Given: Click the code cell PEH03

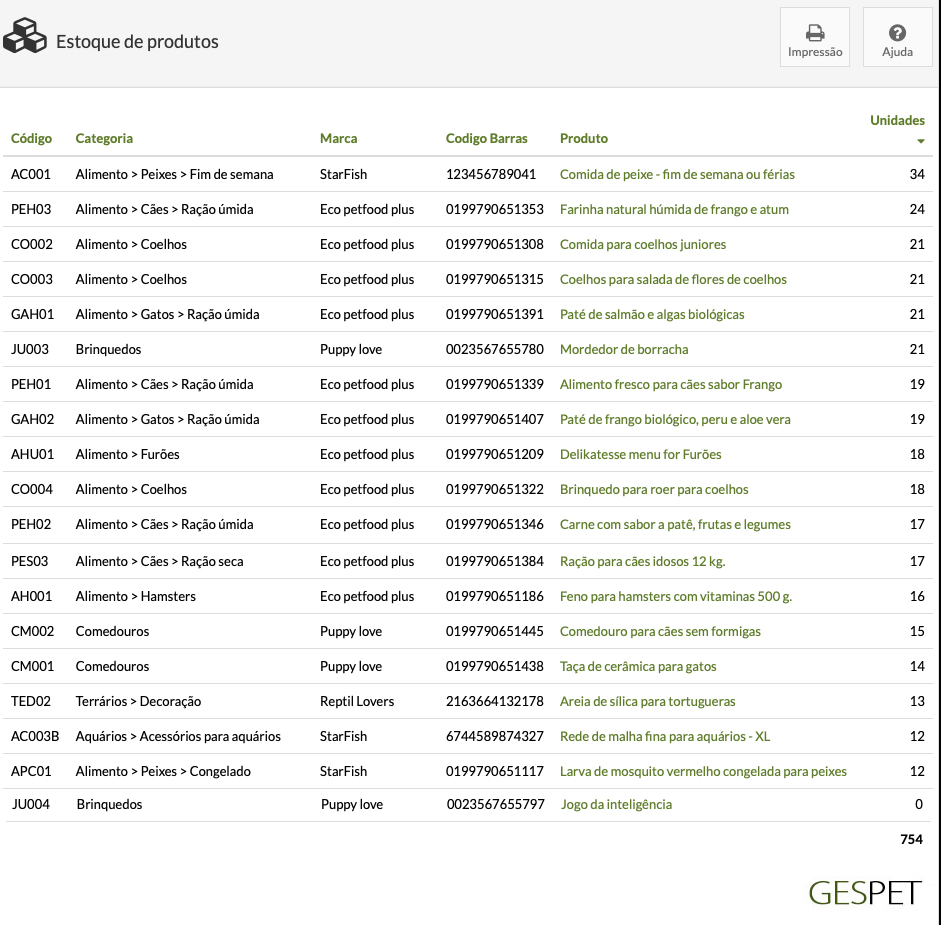Looking at the screenshot, I should (31, 209).
